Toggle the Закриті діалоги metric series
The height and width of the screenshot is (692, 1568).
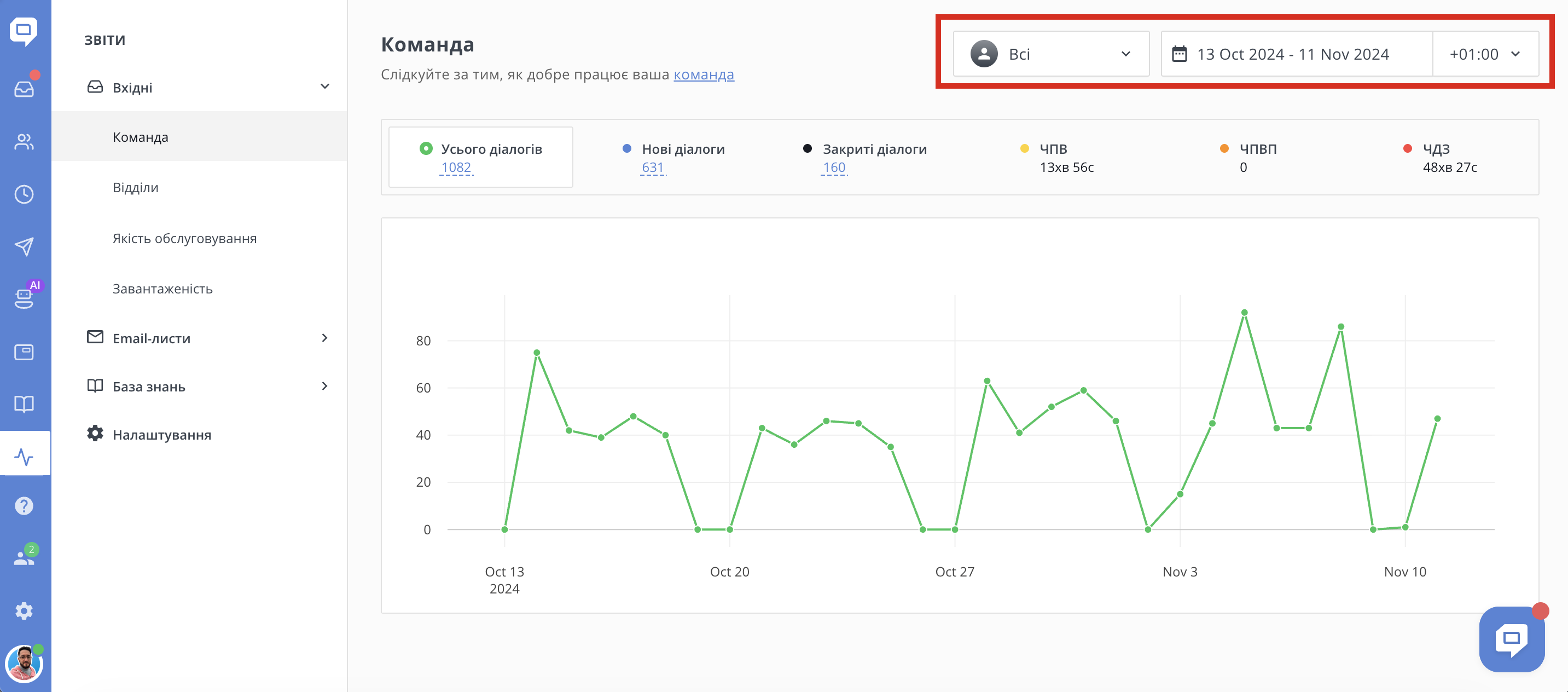[874, 149]
